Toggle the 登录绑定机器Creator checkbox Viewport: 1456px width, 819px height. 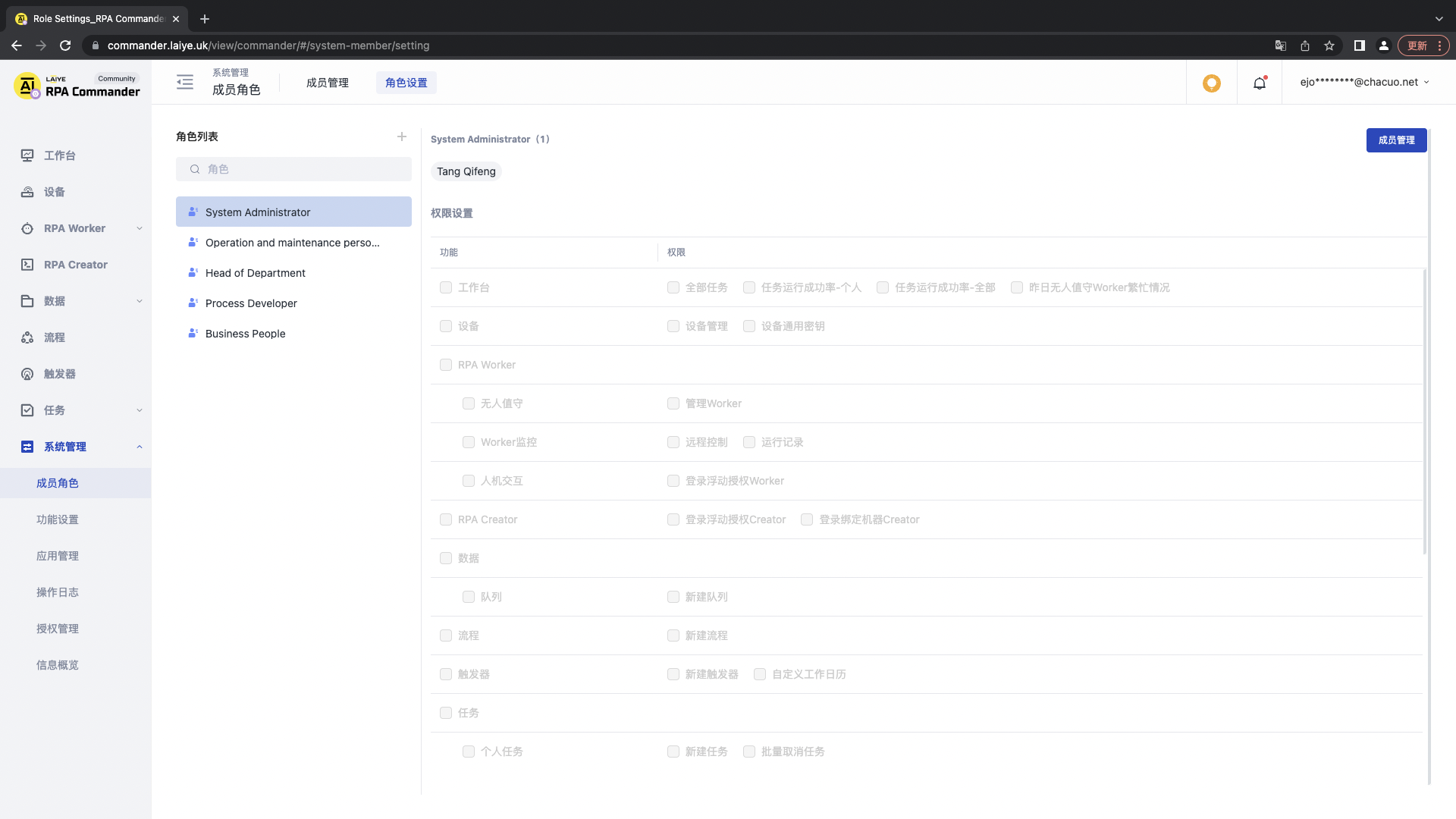click(807, 519)
